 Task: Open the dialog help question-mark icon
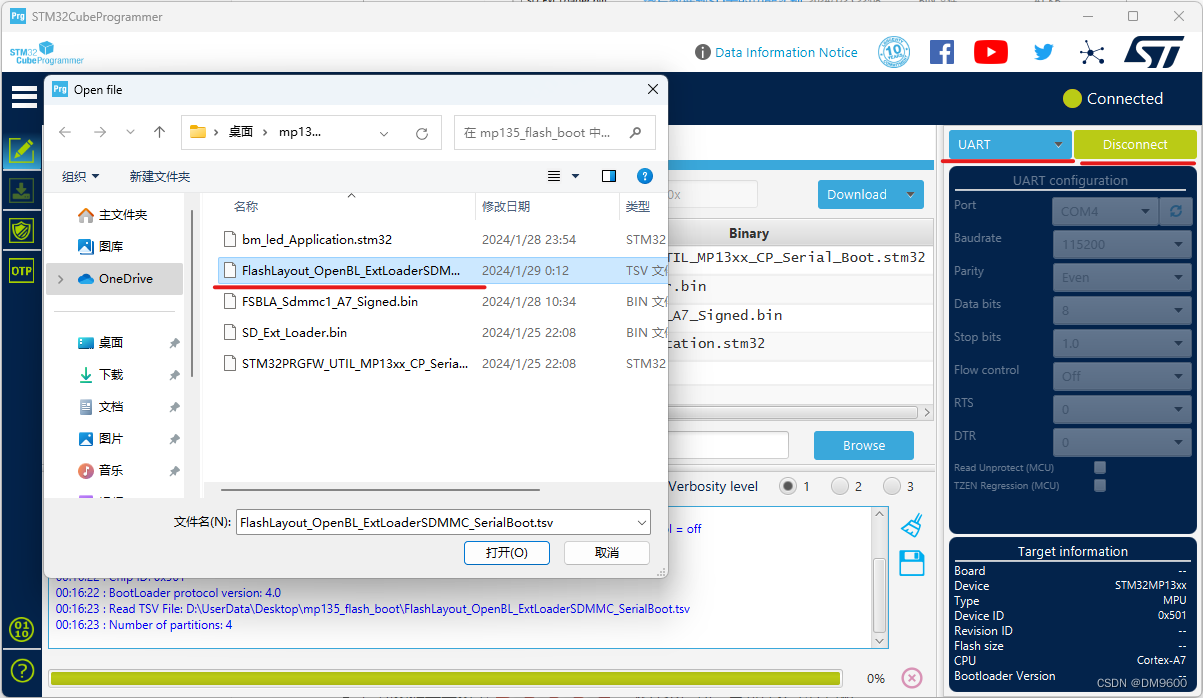(x=645, y=176)
